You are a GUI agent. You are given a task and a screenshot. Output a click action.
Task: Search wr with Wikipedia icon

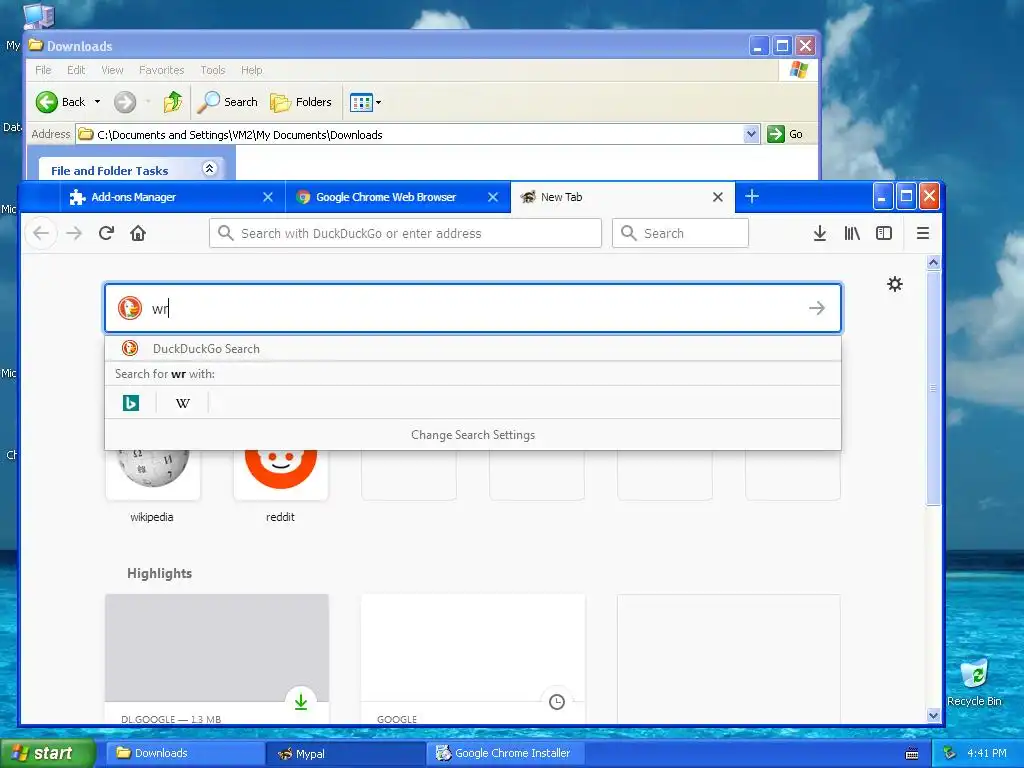pos(183,403)
